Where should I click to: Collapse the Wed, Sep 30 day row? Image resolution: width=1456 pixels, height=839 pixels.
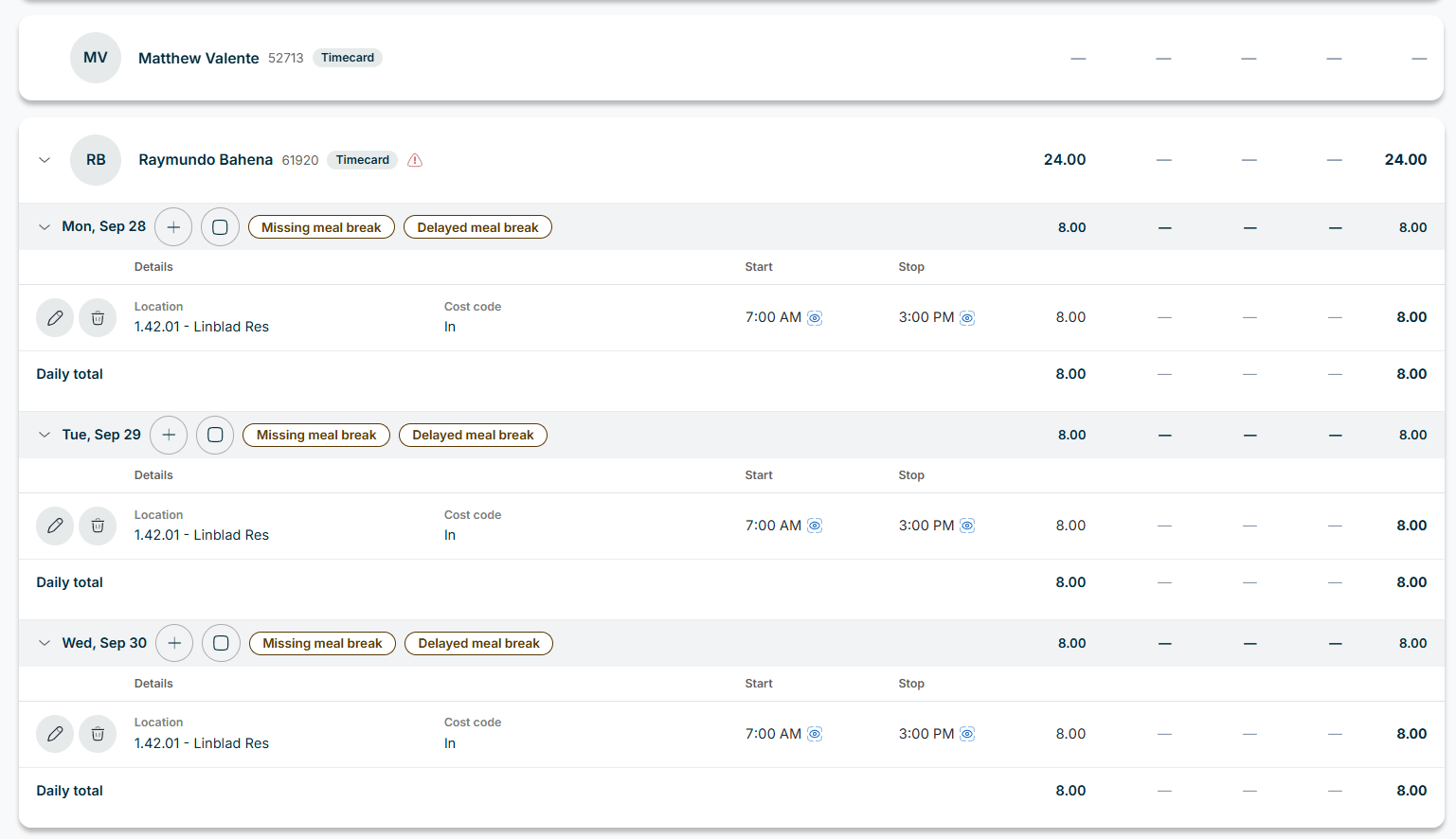point(45,643)
